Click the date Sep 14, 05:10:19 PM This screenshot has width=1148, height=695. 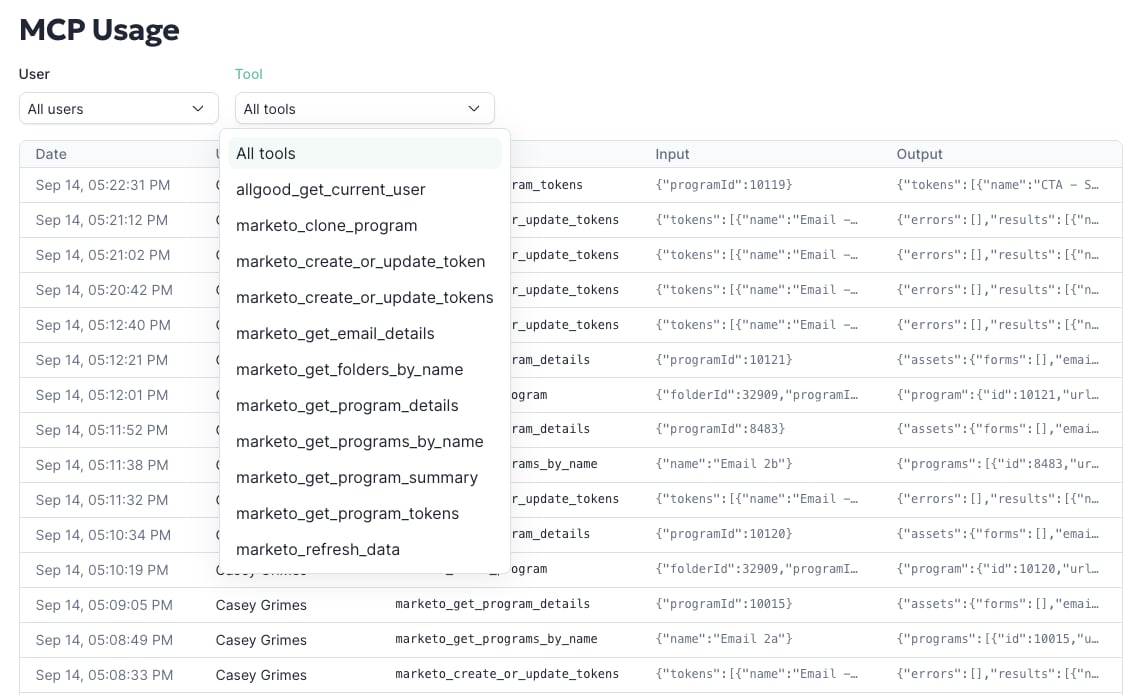tap(102, 570)
